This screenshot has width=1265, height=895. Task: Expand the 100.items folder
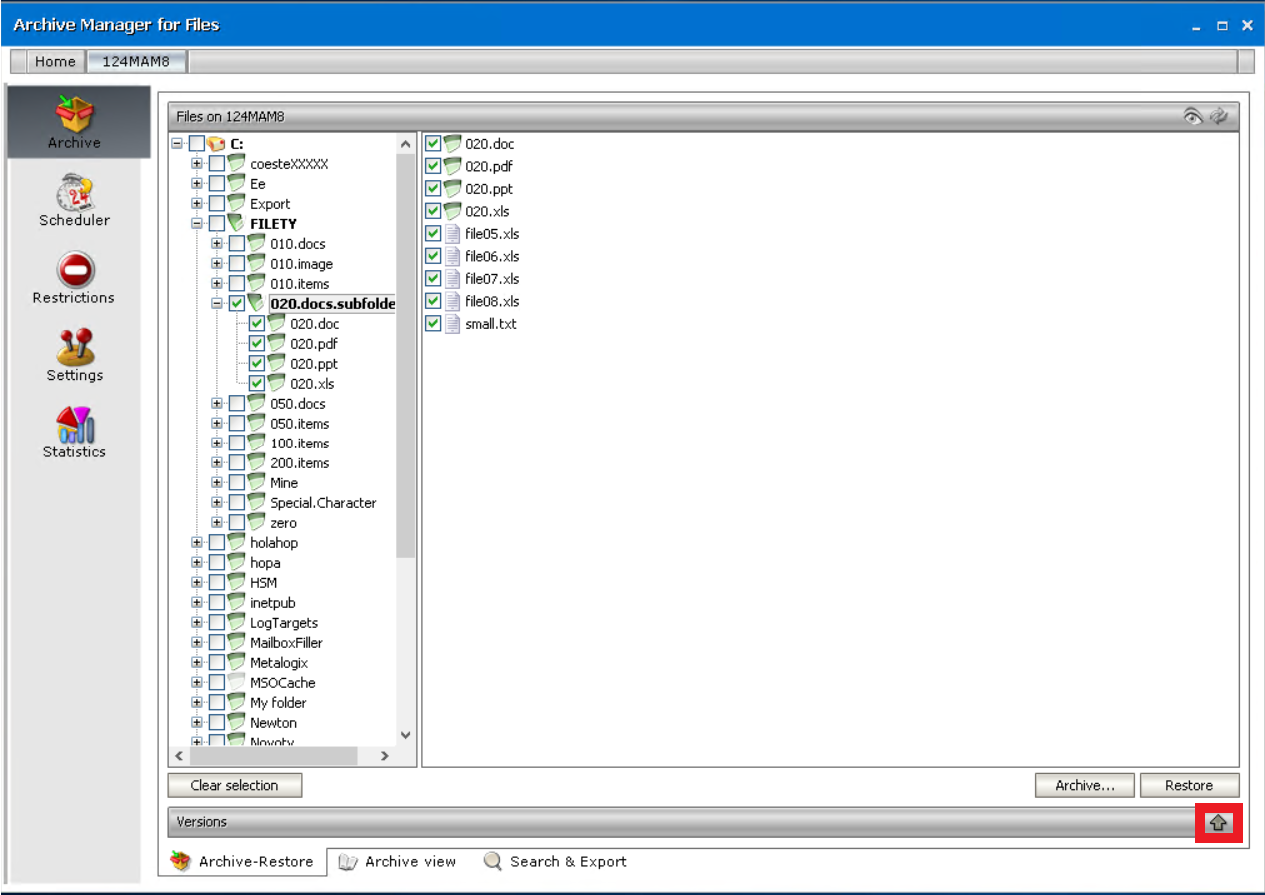(217, 443)
